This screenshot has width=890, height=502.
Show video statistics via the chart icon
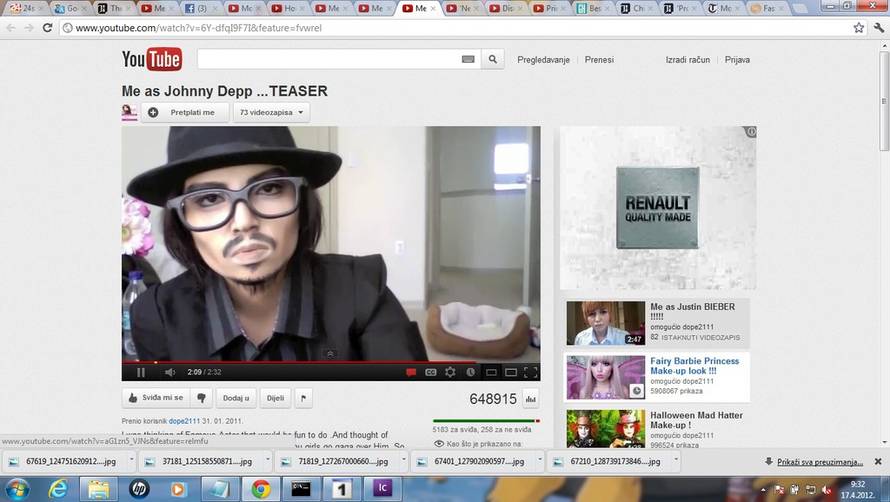530,399
